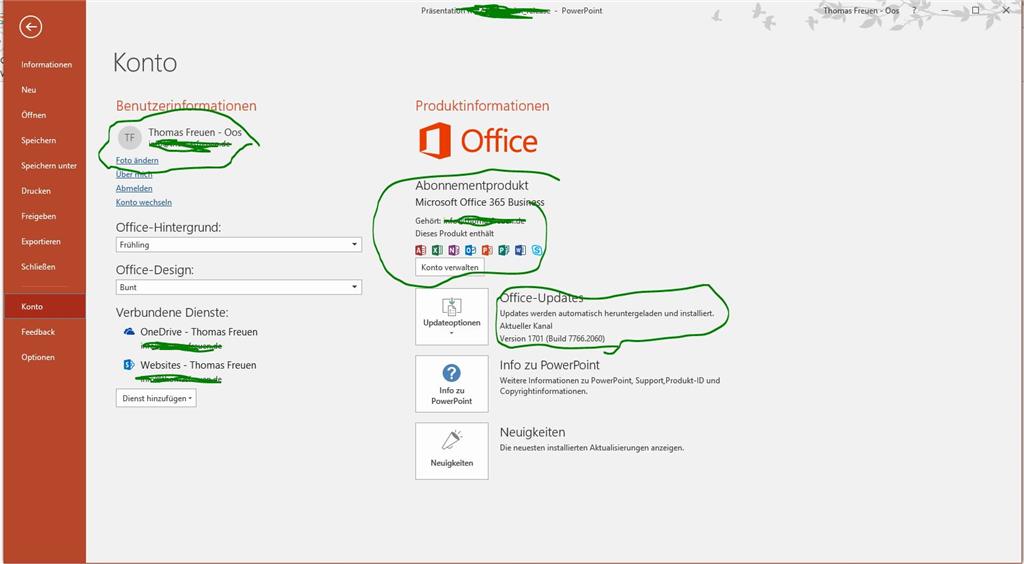This screenshot has width=1024, height=564.
Task: Click the Aktueller Kanal text
Action: pos(526,326)
